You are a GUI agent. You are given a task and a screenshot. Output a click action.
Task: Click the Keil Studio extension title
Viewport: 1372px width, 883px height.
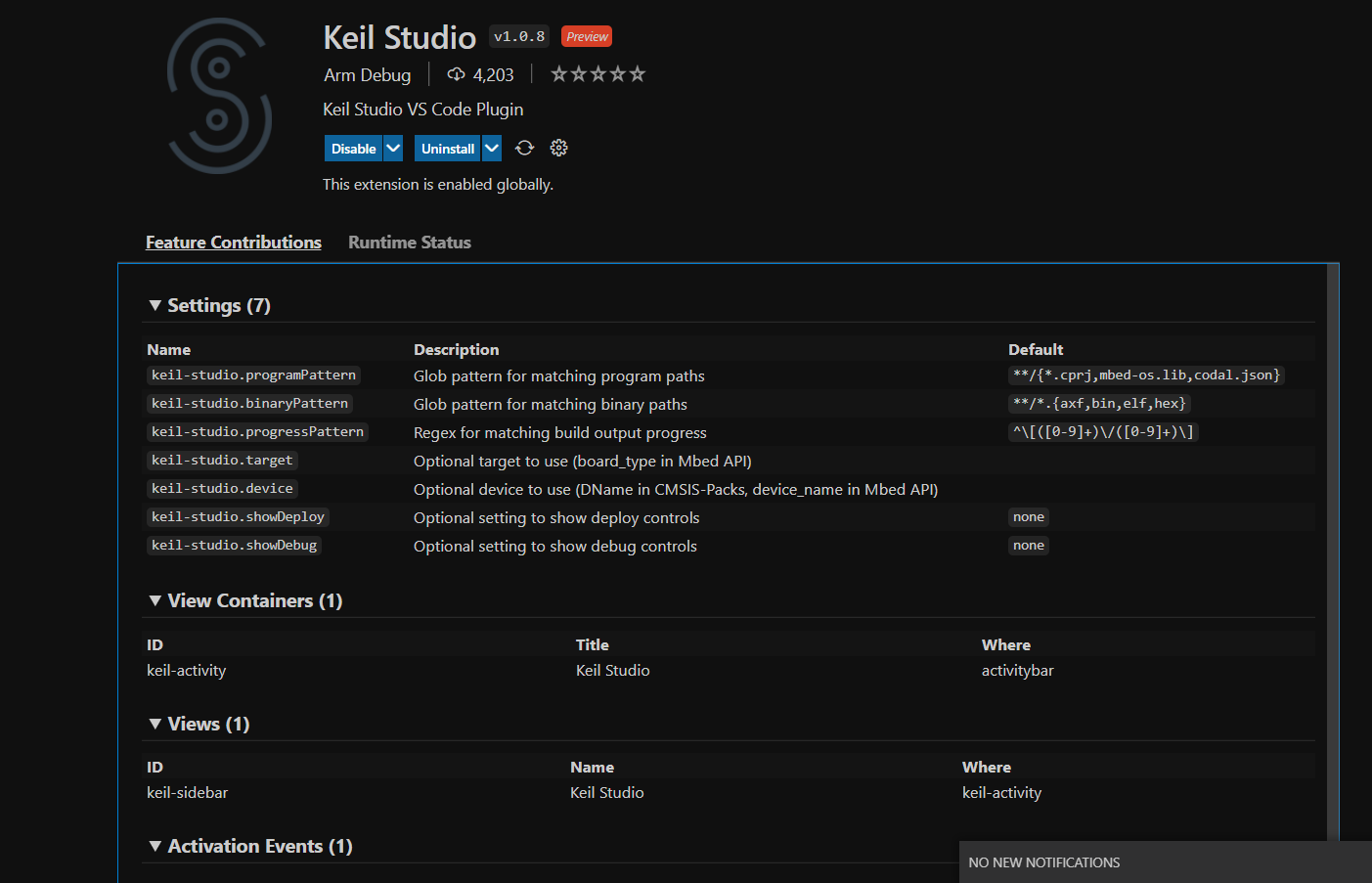(400, 37)
